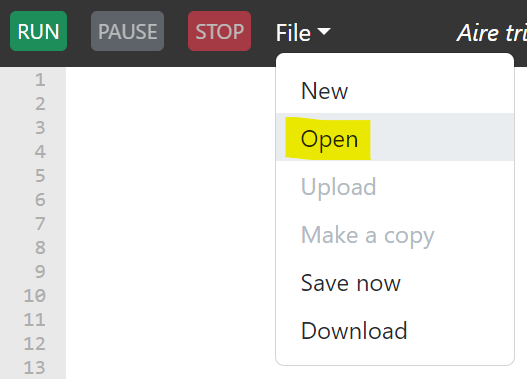Select line number 9 in the gutter

pyautogui.click(x=40, y=271)
